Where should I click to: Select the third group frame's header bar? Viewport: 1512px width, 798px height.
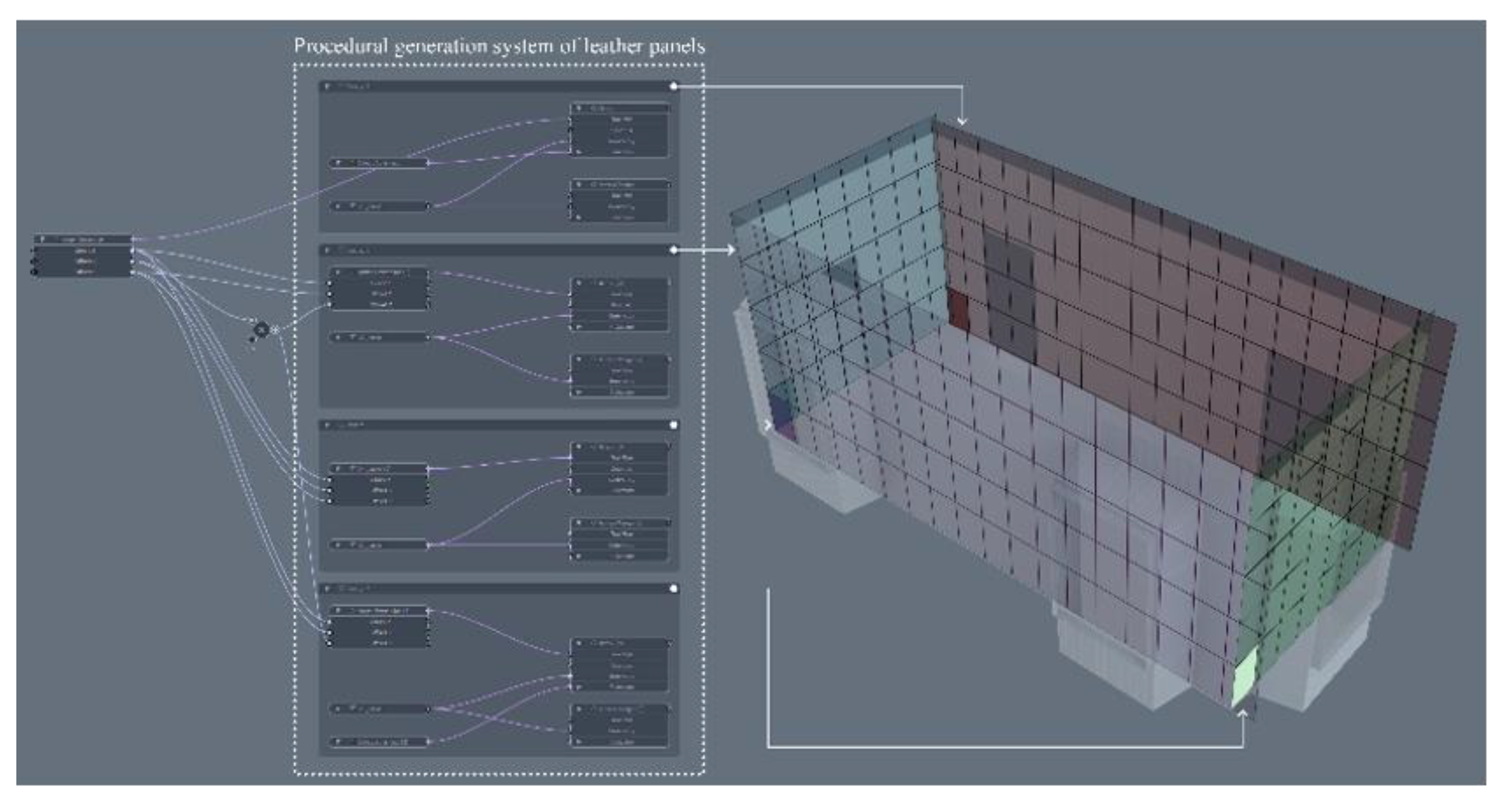tap(499, 425)
